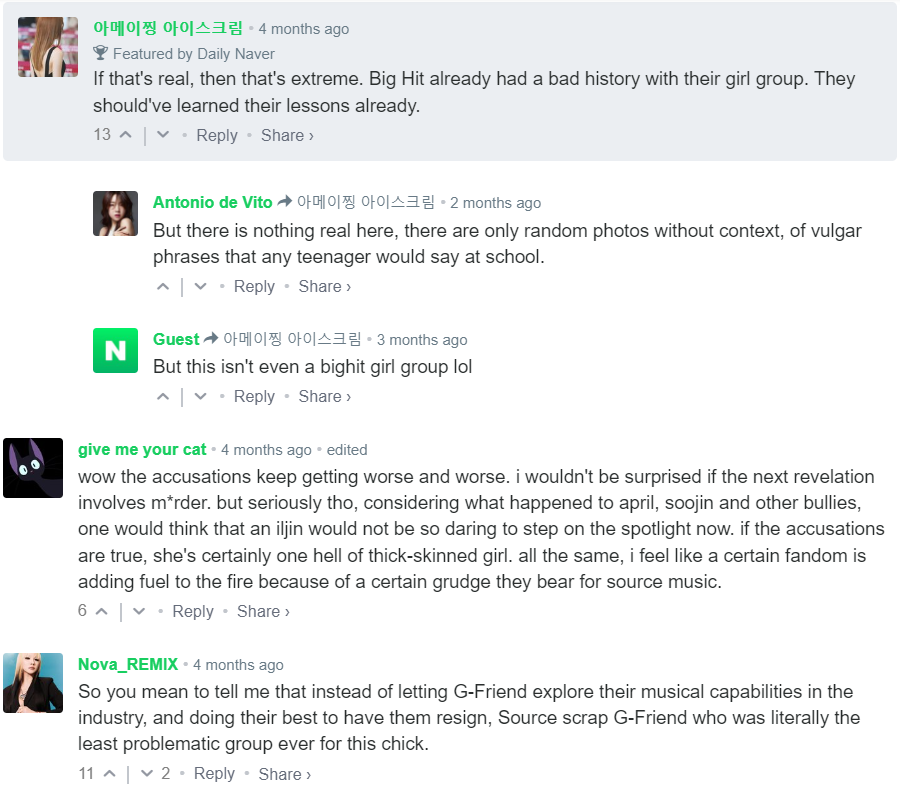Reply to the featured Big Hit comment

[x=216, y=135]
